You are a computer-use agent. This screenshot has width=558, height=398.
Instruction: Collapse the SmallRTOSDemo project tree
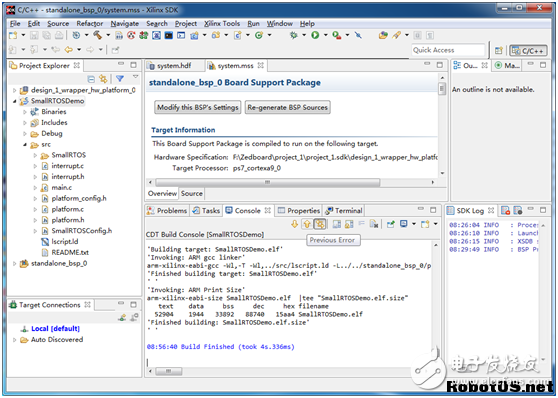(14, 101)
